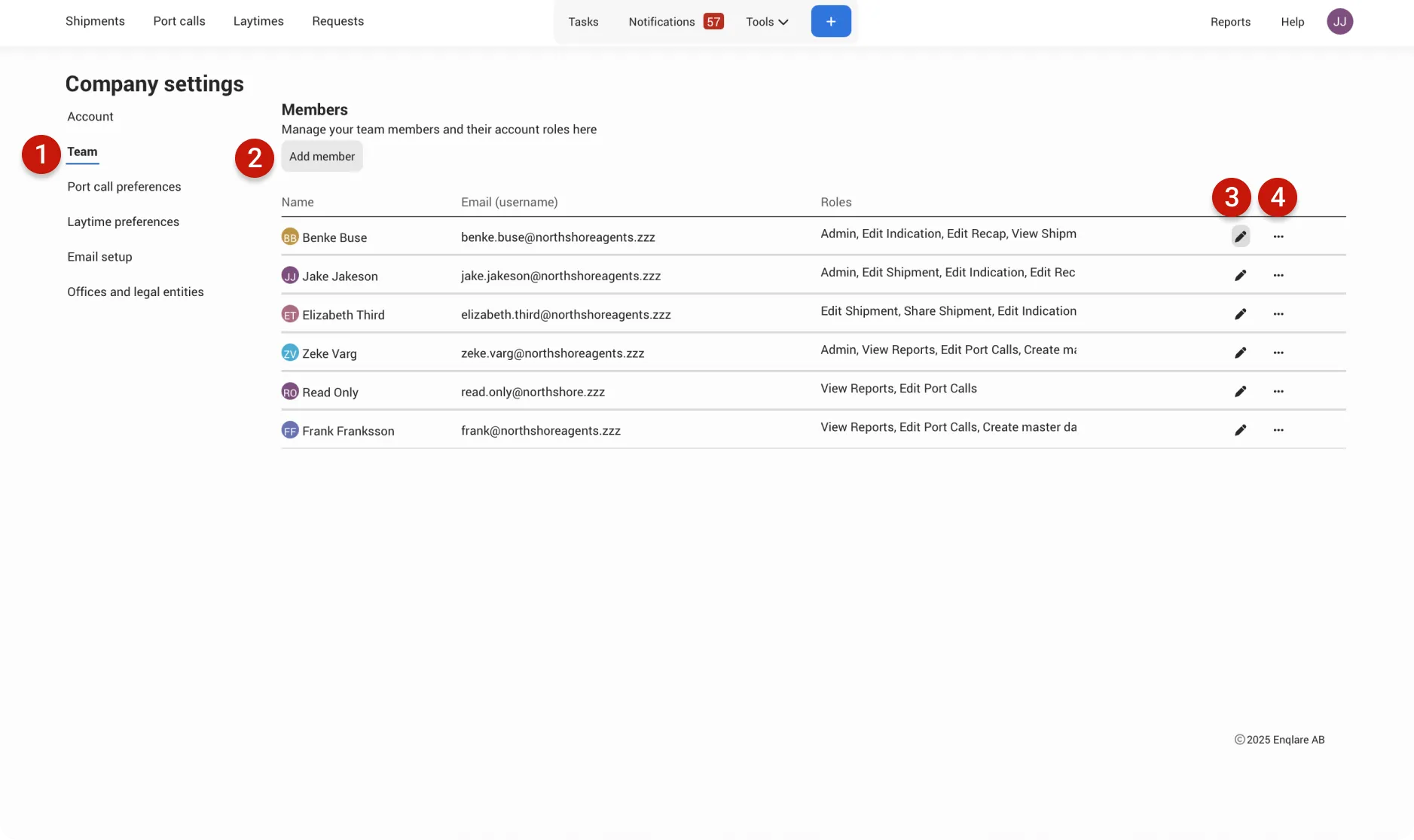
Task: Click pencil icon for Jake Jakeson
Action: pyautogui.click(x=1240, y=275)
